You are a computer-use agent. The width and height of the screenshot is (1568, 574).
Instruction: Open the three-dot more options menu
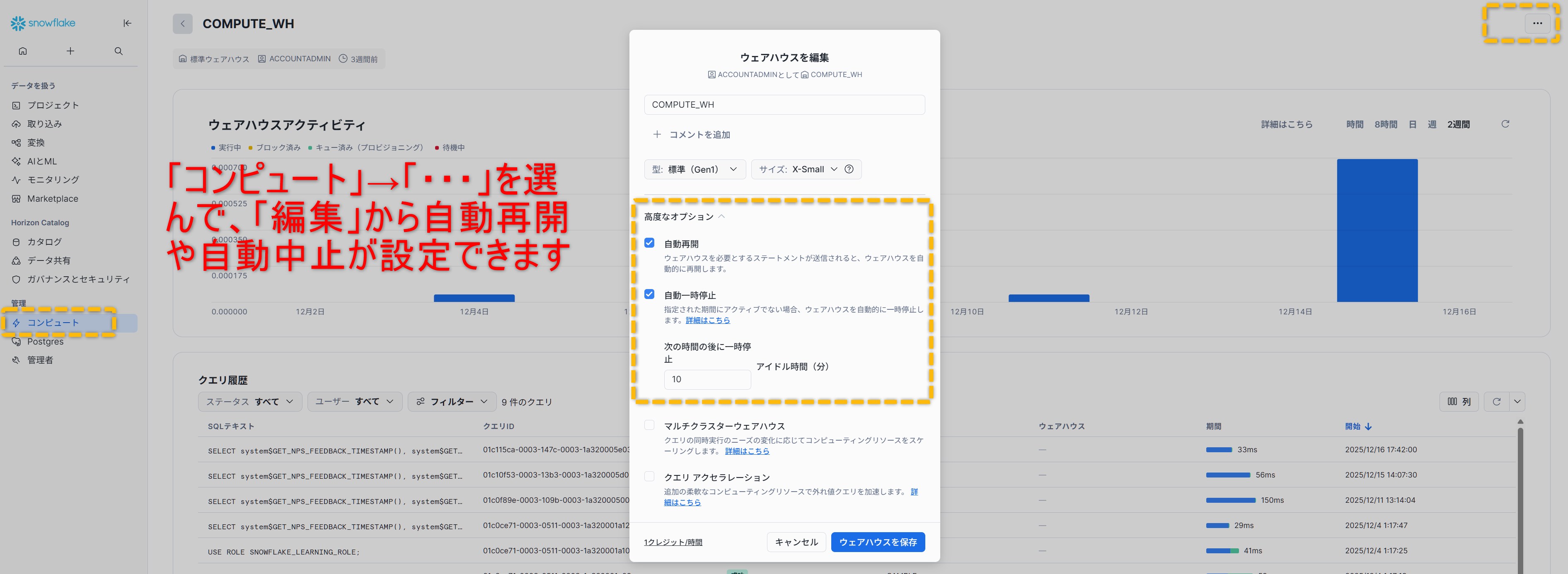point(1537,23)
